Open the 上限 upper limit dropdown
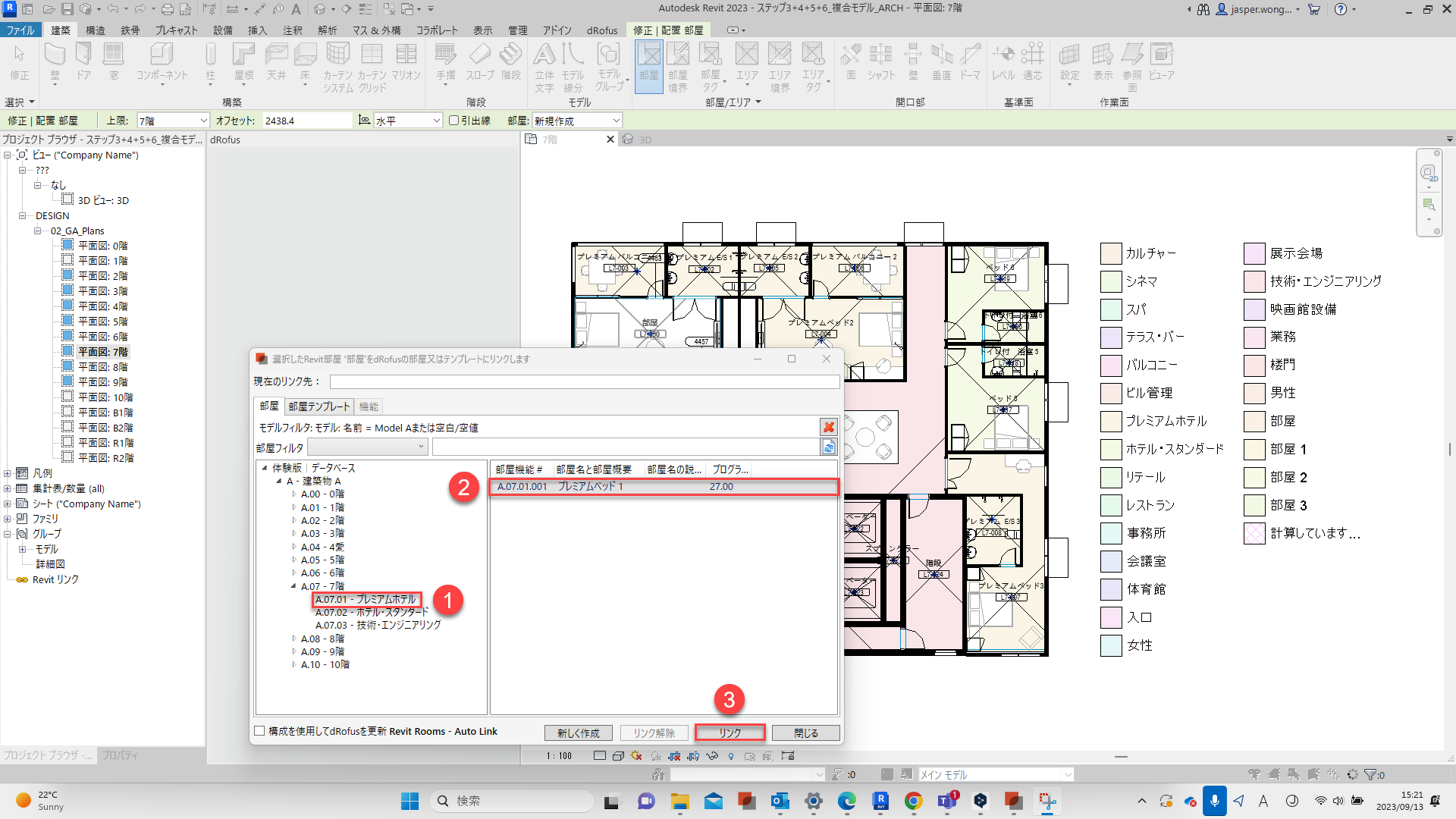The height and width of the screenshot is (819, 1456). tap(203, 121)
